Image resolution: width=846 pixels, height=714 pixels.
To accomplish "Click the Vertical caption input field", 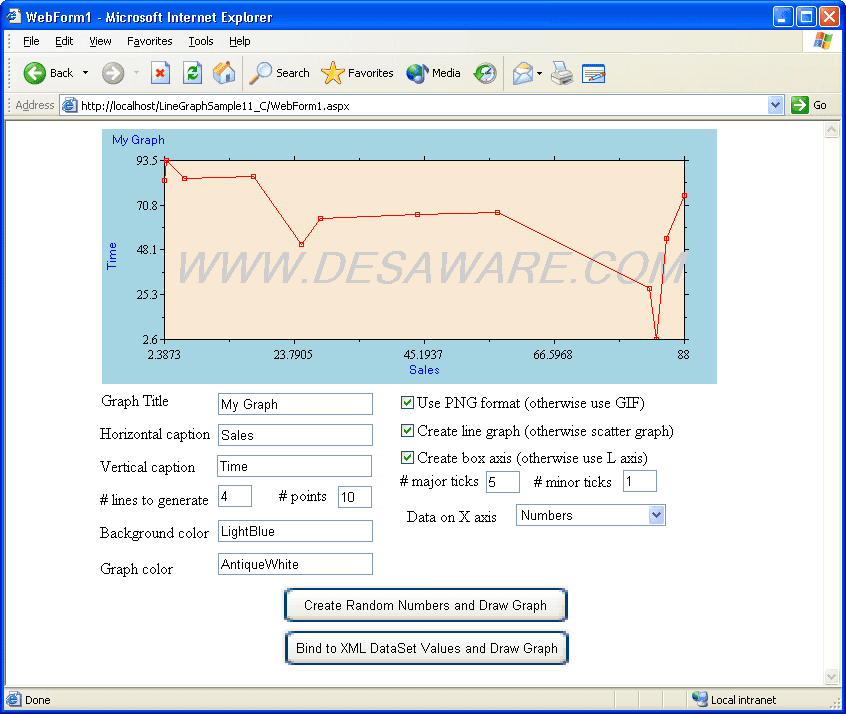I will 295,466.
